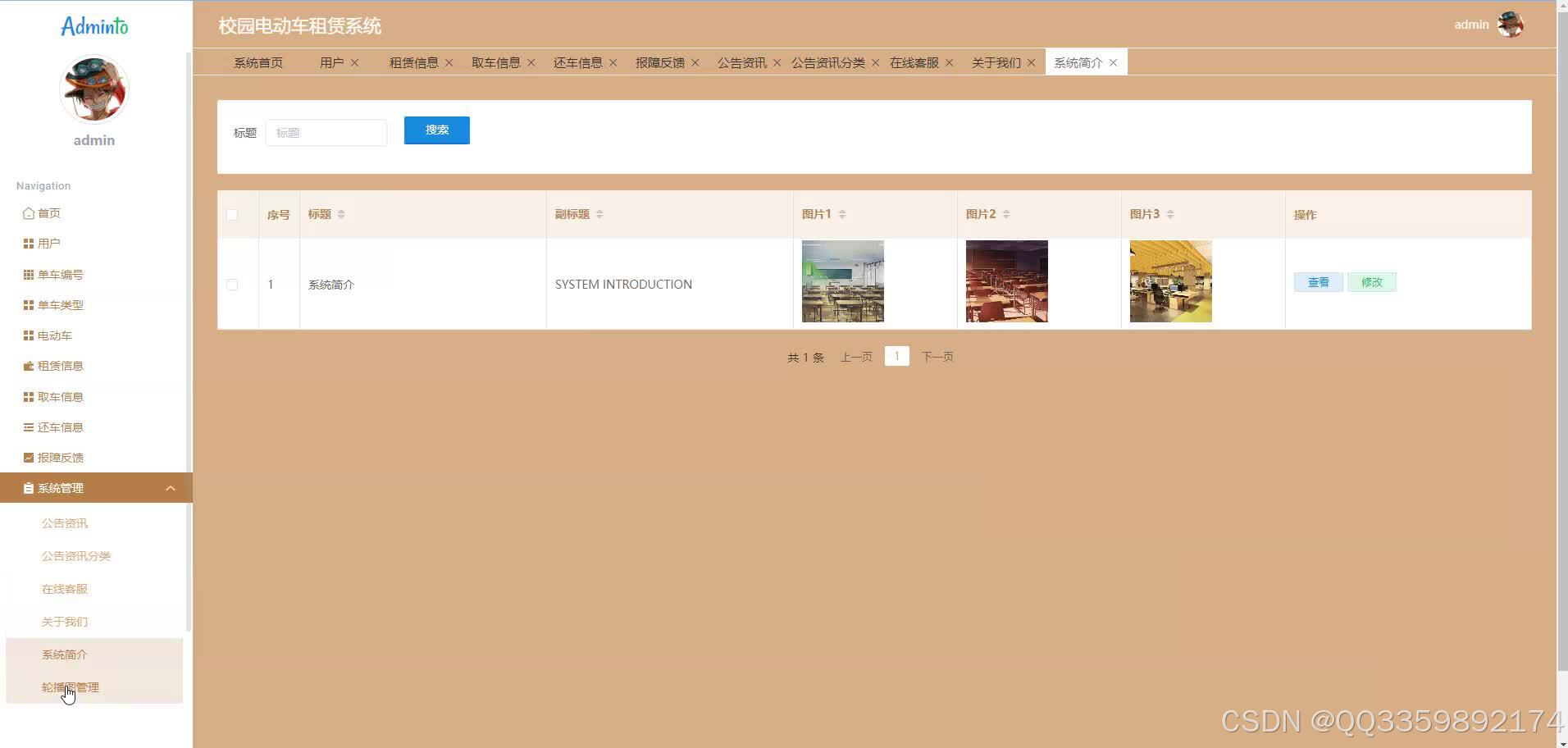This screenshot has height=748, width=1568.
Task: Click the admin username in the top bar
Action: (x=1471, y=25)
